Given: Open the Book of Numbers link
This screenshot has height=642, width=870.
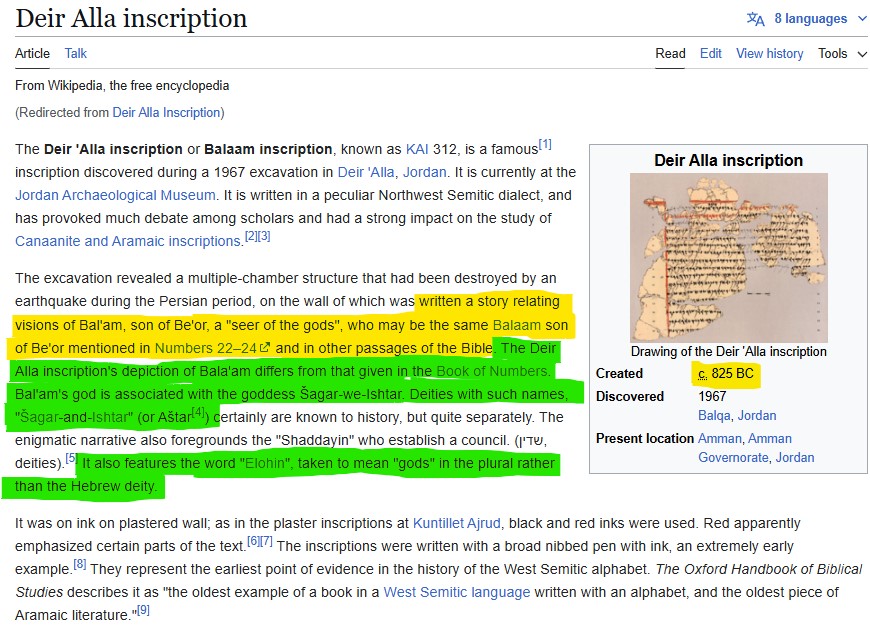Looking at the screenshot, I should click(x=492, y=371).
